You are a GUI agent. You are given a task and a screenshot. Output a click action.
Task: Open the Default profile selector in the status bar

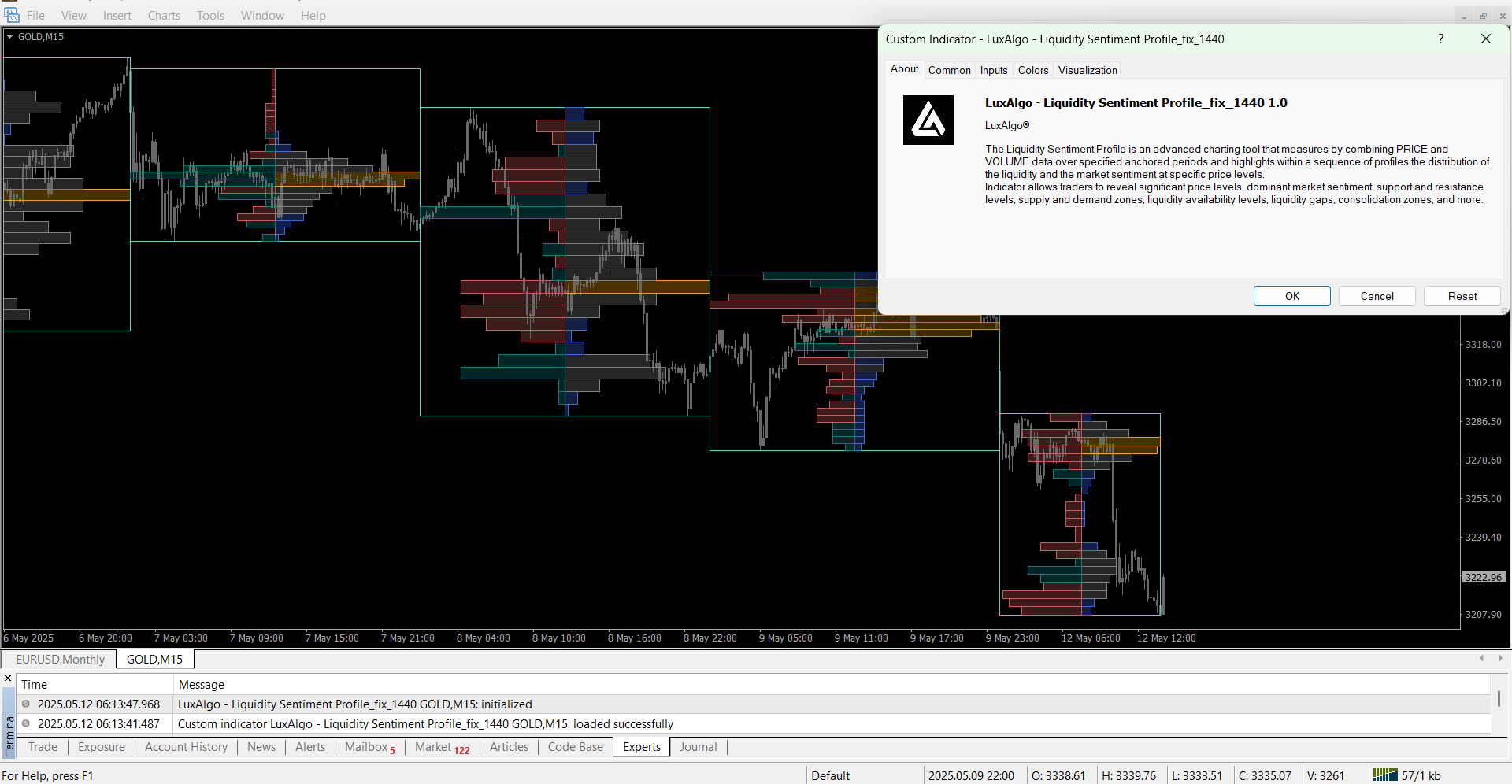[830, 775]
